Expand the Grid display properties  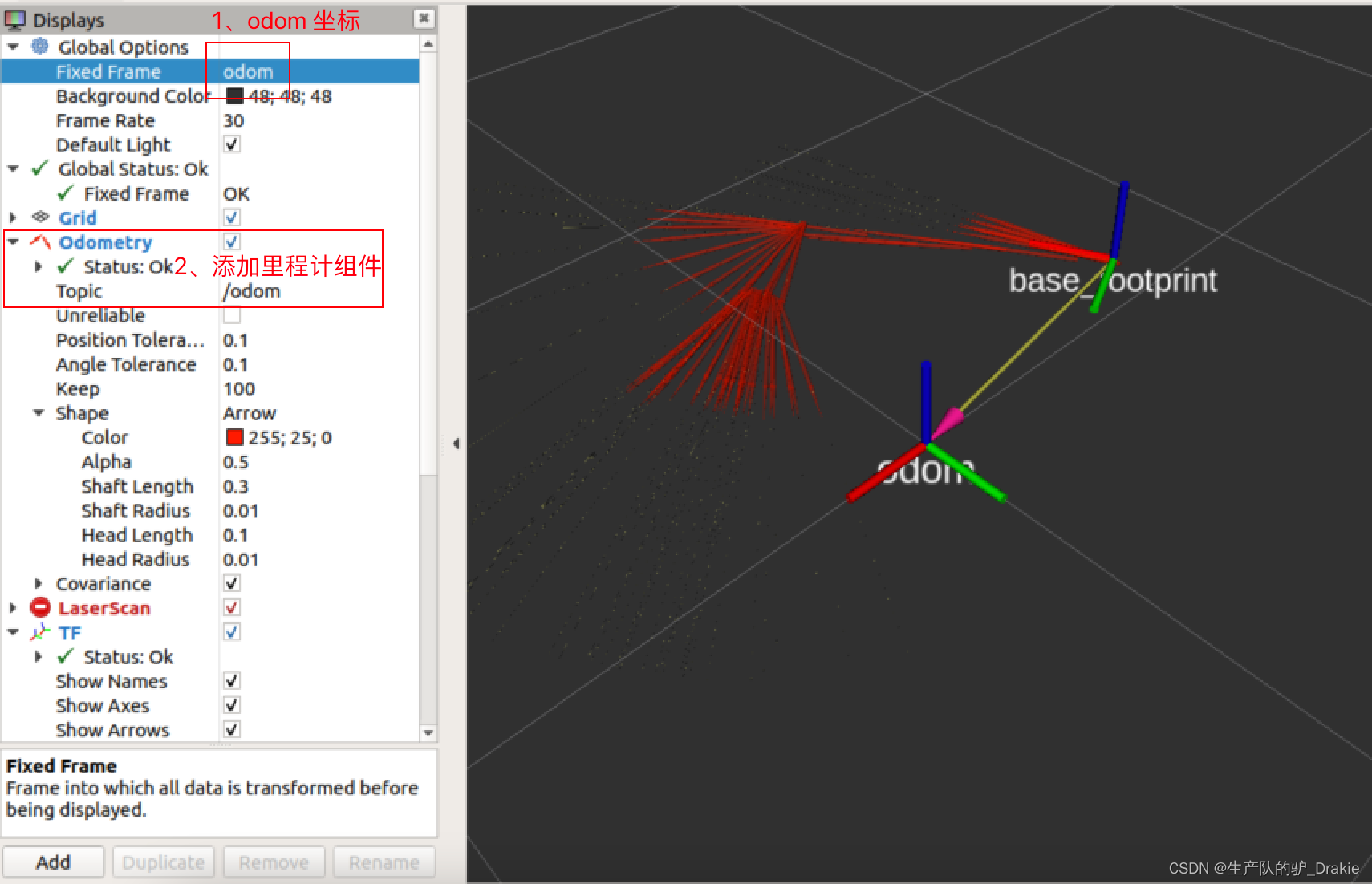pyautogui.click(x=13, y=217)
